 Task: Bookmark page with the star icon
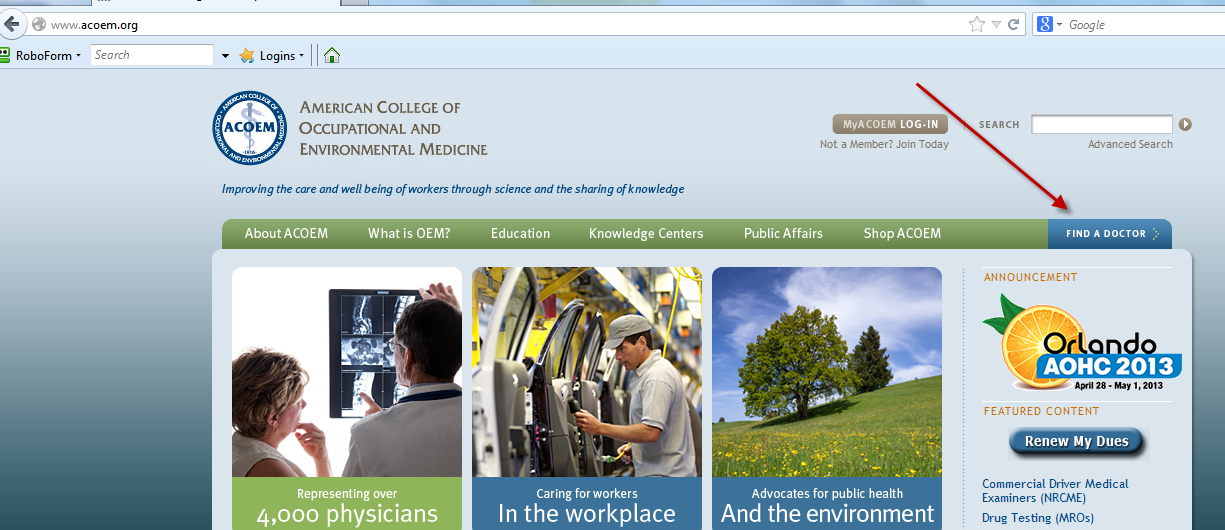[977, 24]
